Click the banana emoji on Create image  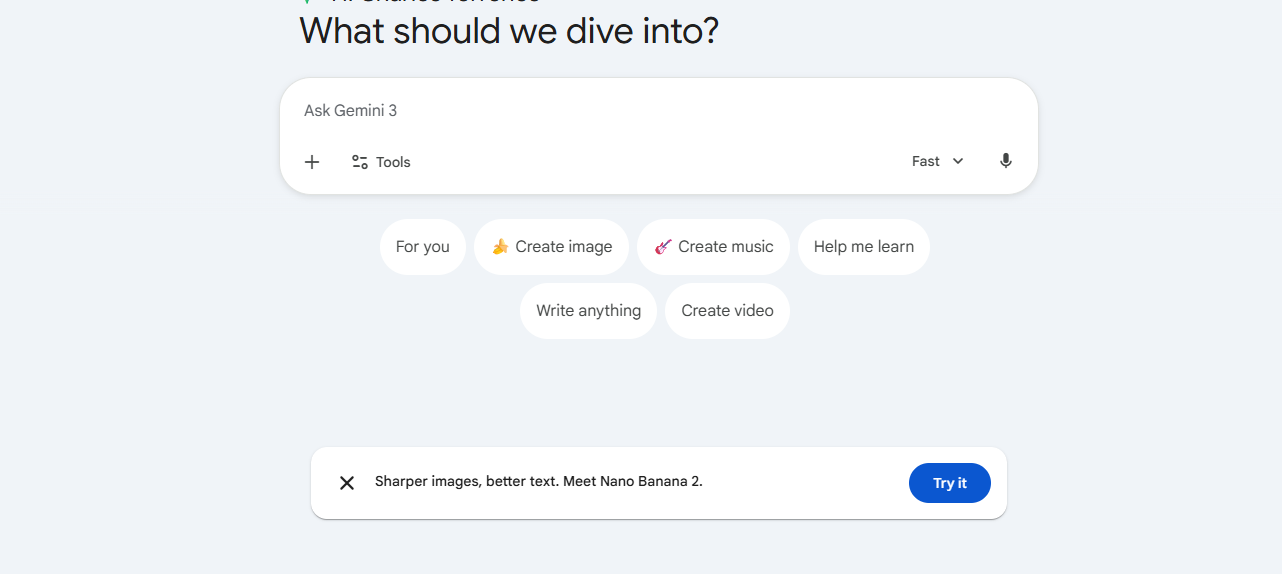coord(500,247)
